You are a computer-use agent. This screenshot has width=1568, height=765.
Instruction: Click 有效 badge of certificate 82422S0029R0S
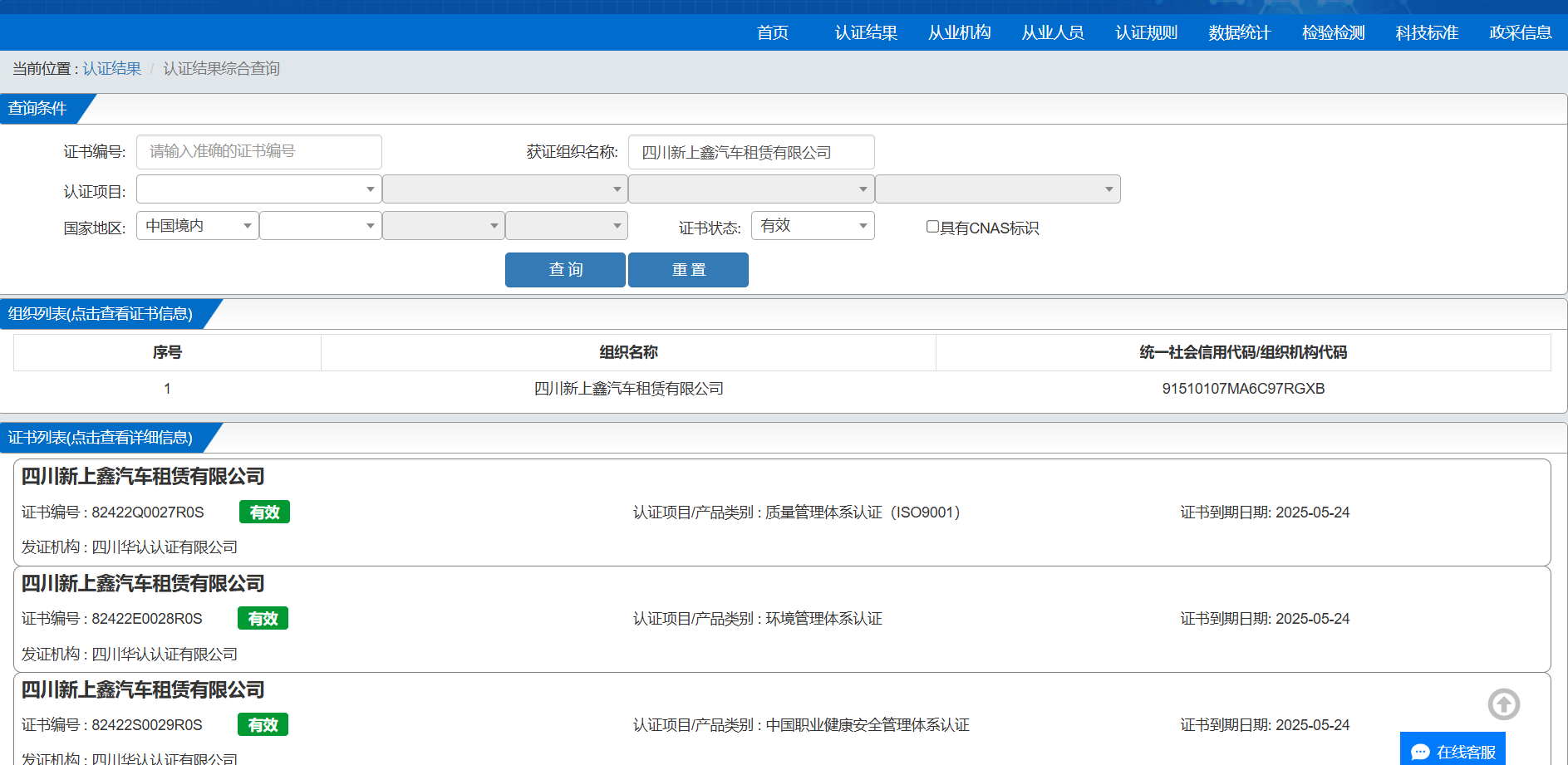click(x=263, y=724)
